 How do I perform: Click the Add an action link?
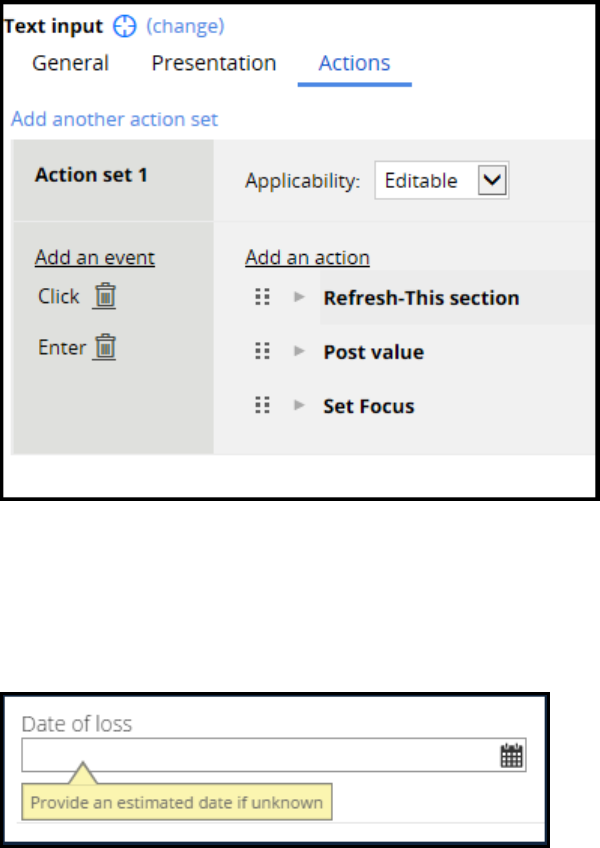pyautogui.click(x=307, y=258)
